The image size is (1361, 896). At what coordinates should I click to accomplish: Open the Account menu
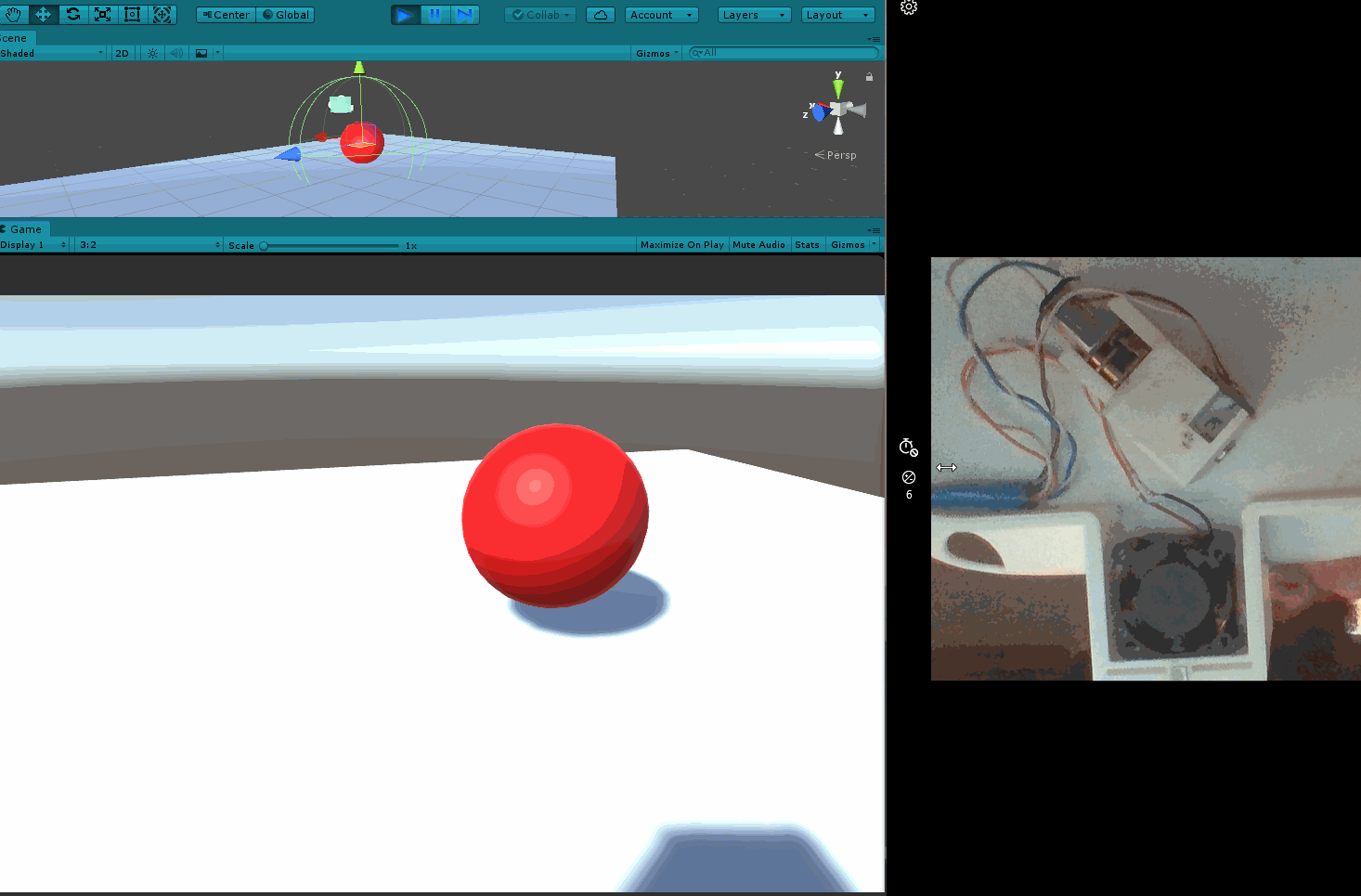pyautogui.click(x=660, y=14)
